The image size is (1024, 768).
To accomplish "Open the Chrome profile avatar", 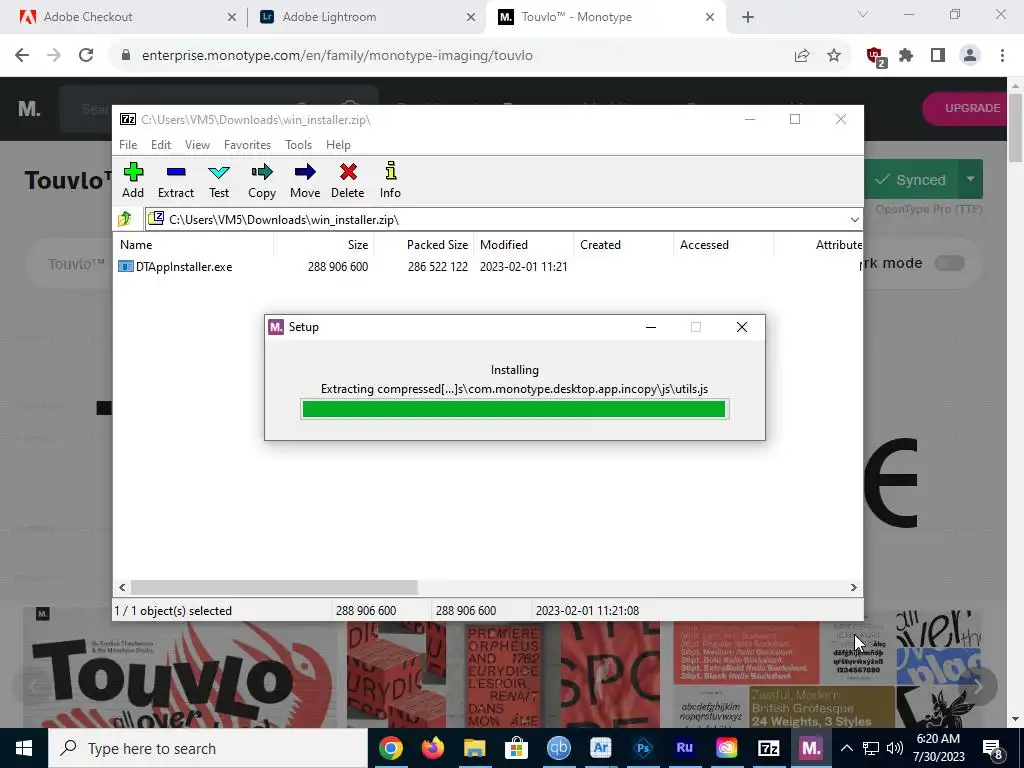I will pos(970,56).
